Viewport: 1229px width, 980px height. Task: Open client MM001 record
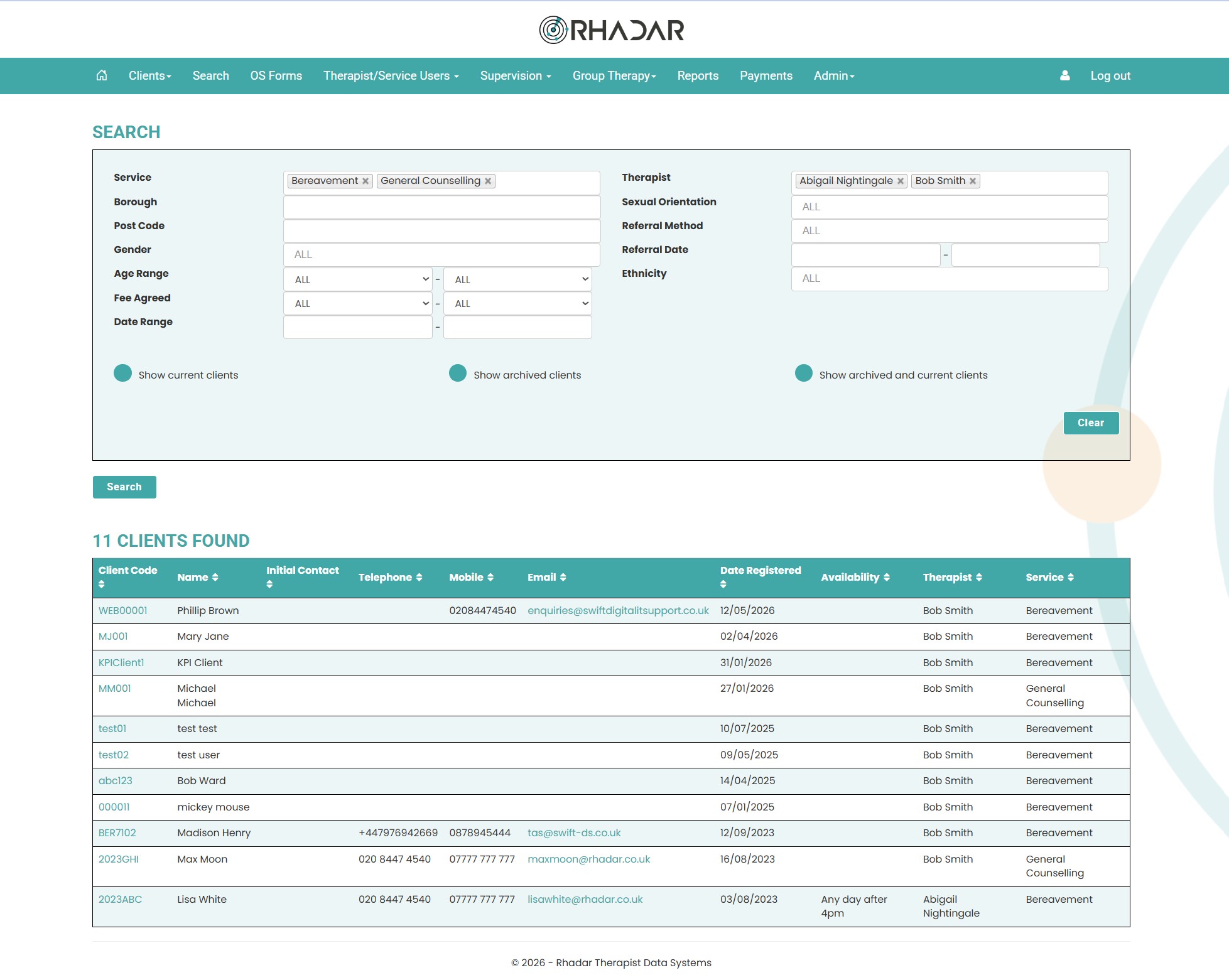(x=115, y=689)
